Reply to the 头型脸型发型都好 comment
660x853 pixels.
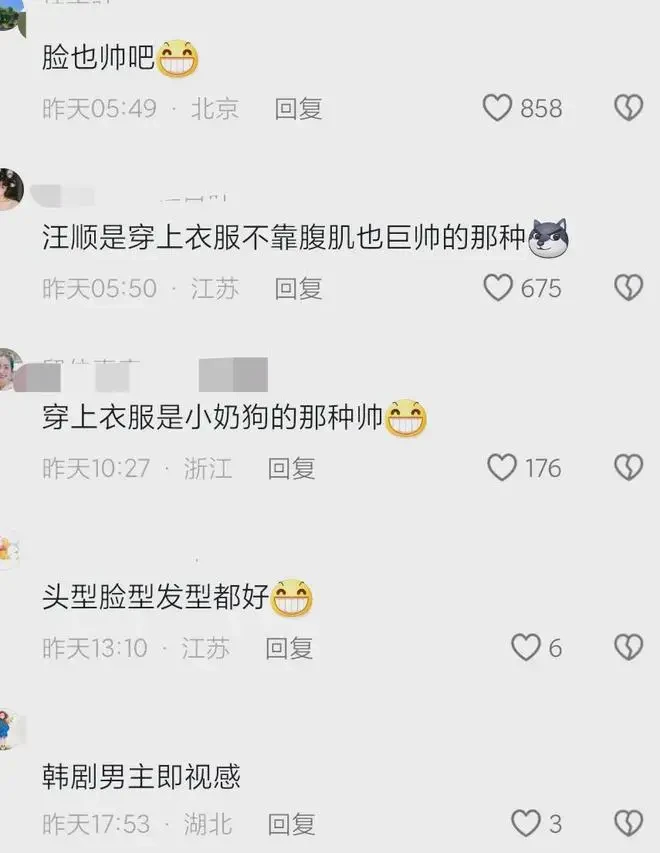click(289, 649)
